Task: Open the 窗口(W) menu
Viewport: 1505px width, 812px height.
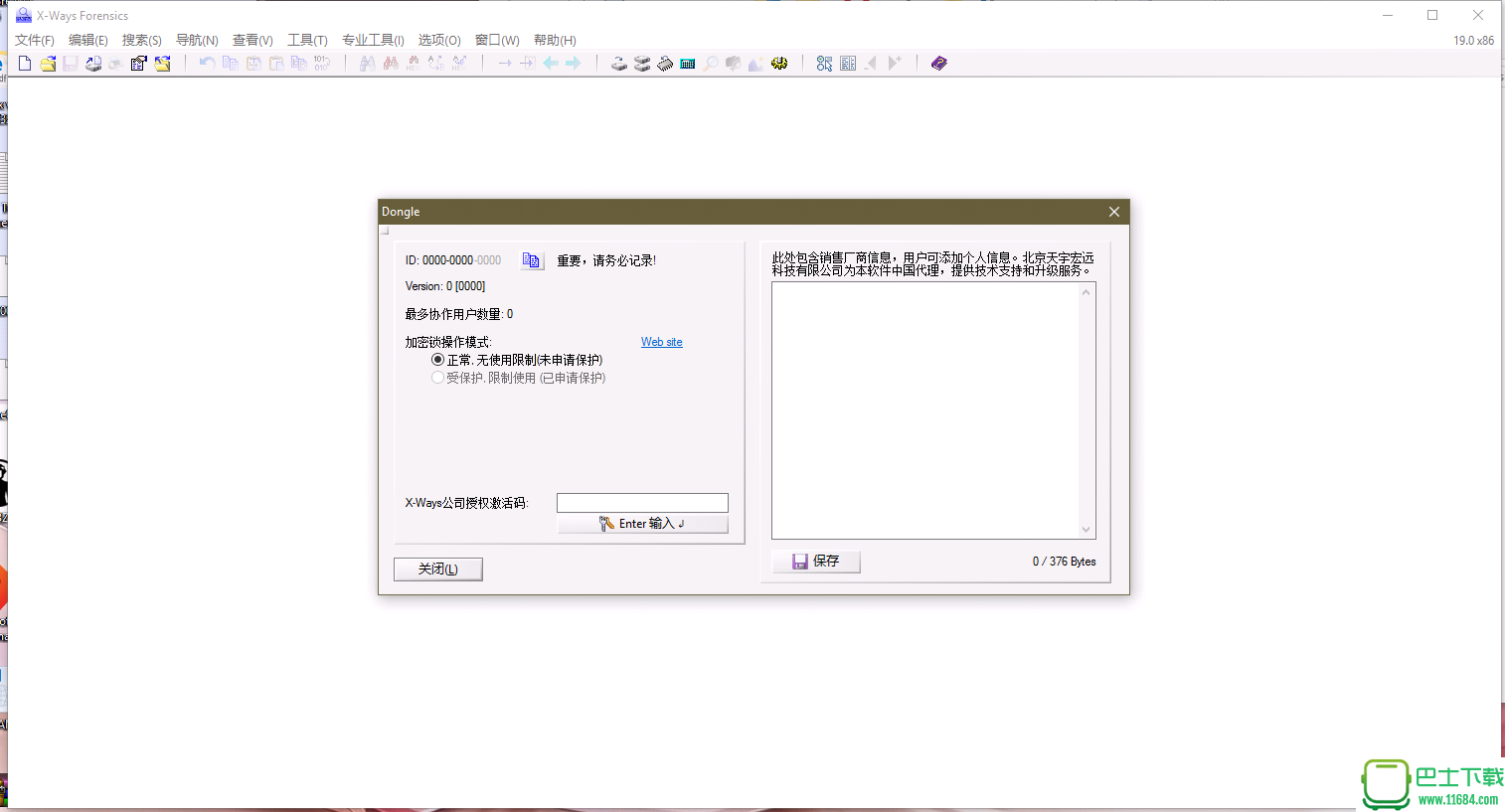Action: click(x=497, y=40)
